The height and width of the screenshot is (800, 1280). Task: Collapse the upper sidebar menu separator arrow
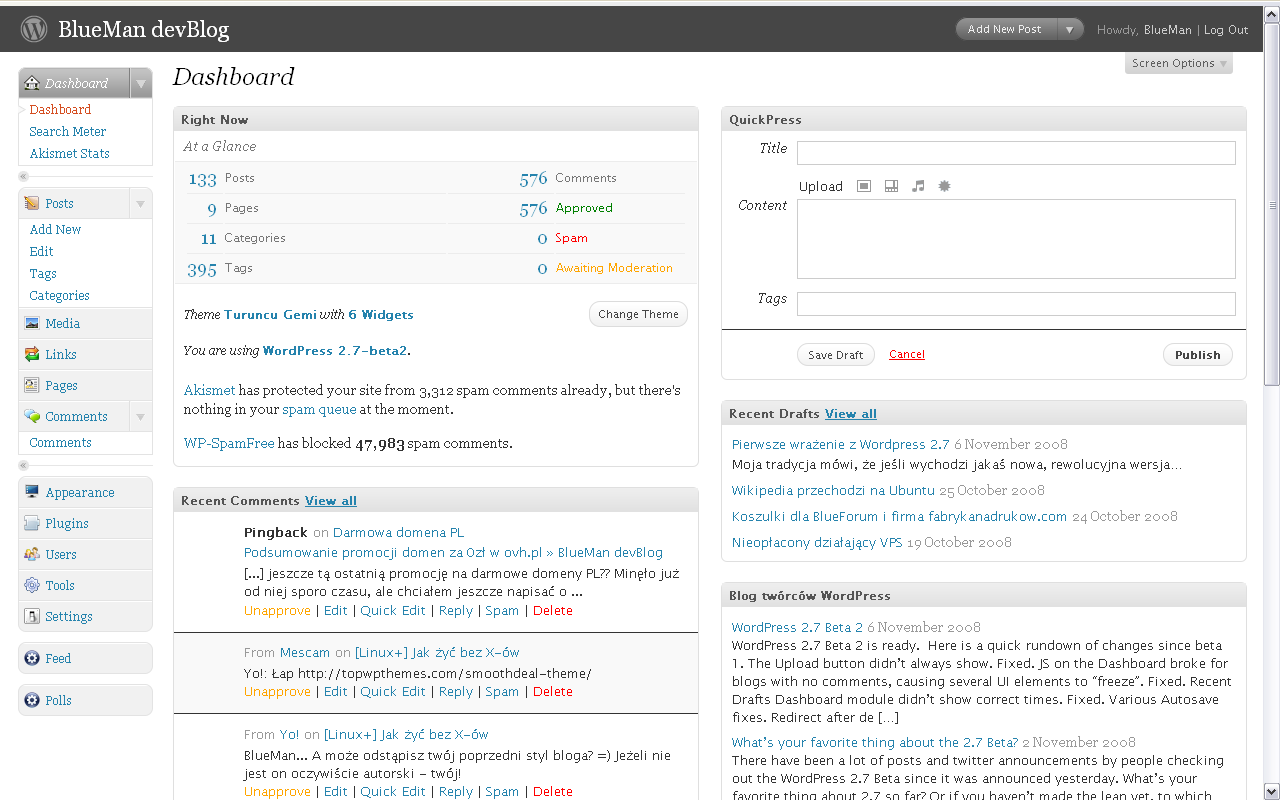coord(24,176)
